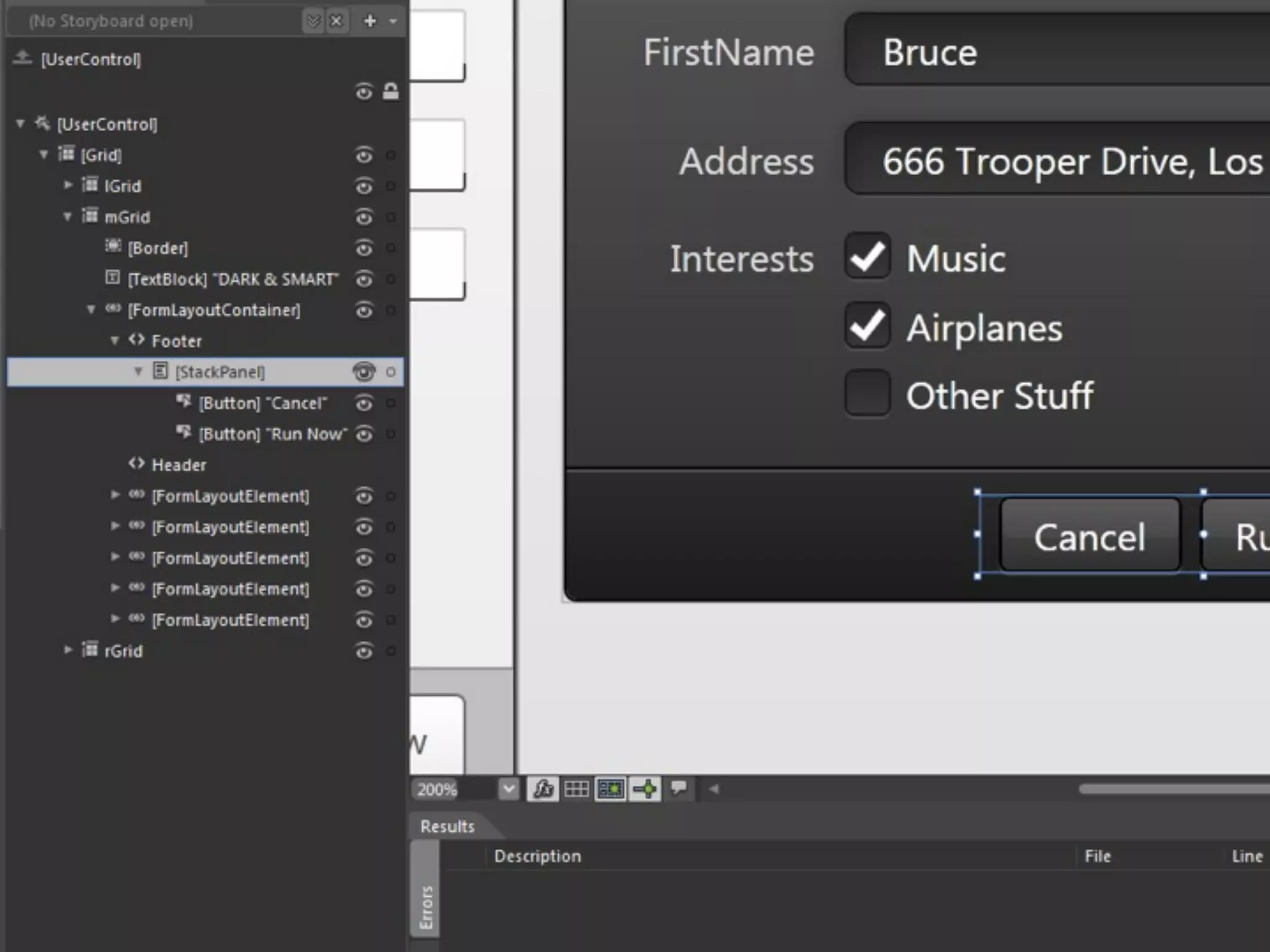
Task: Toggle snapping to gridlines icon
Action: point(610,789)
